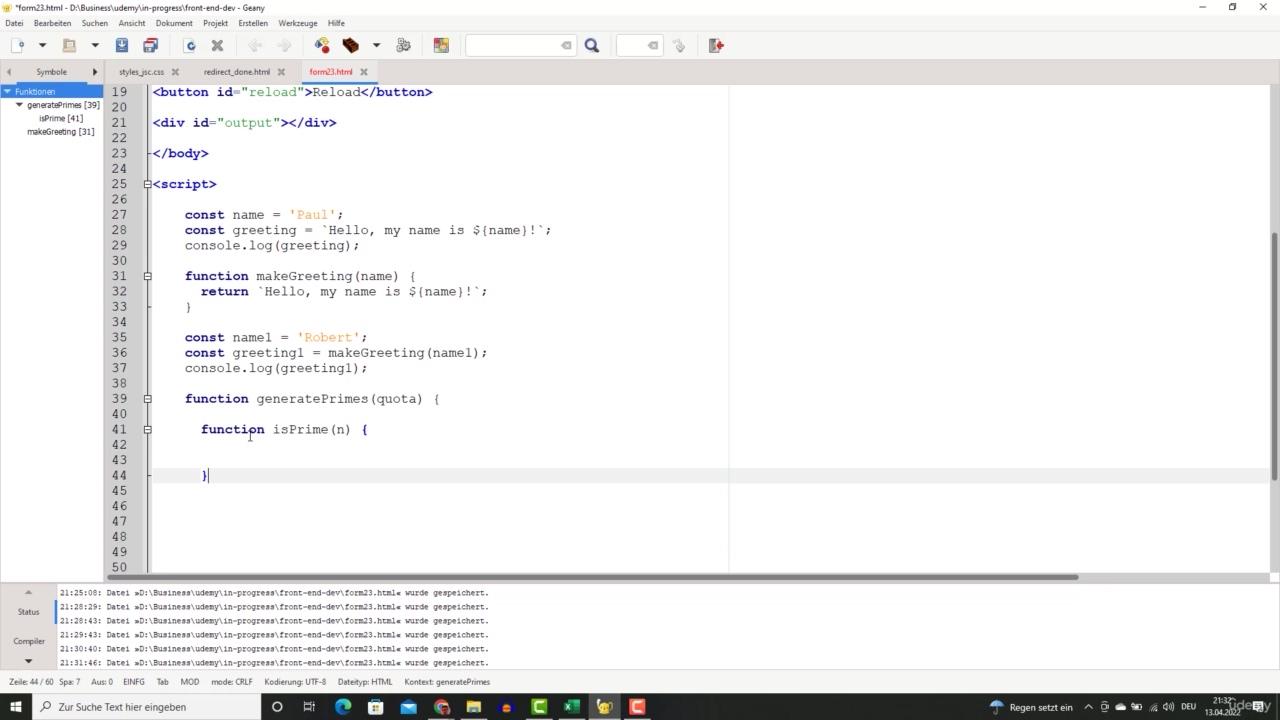Image resolution: width=1280 pixels, height=720 pixels.
Task: Open the Werkzeuge menu
Action: [x=298, y=23]
